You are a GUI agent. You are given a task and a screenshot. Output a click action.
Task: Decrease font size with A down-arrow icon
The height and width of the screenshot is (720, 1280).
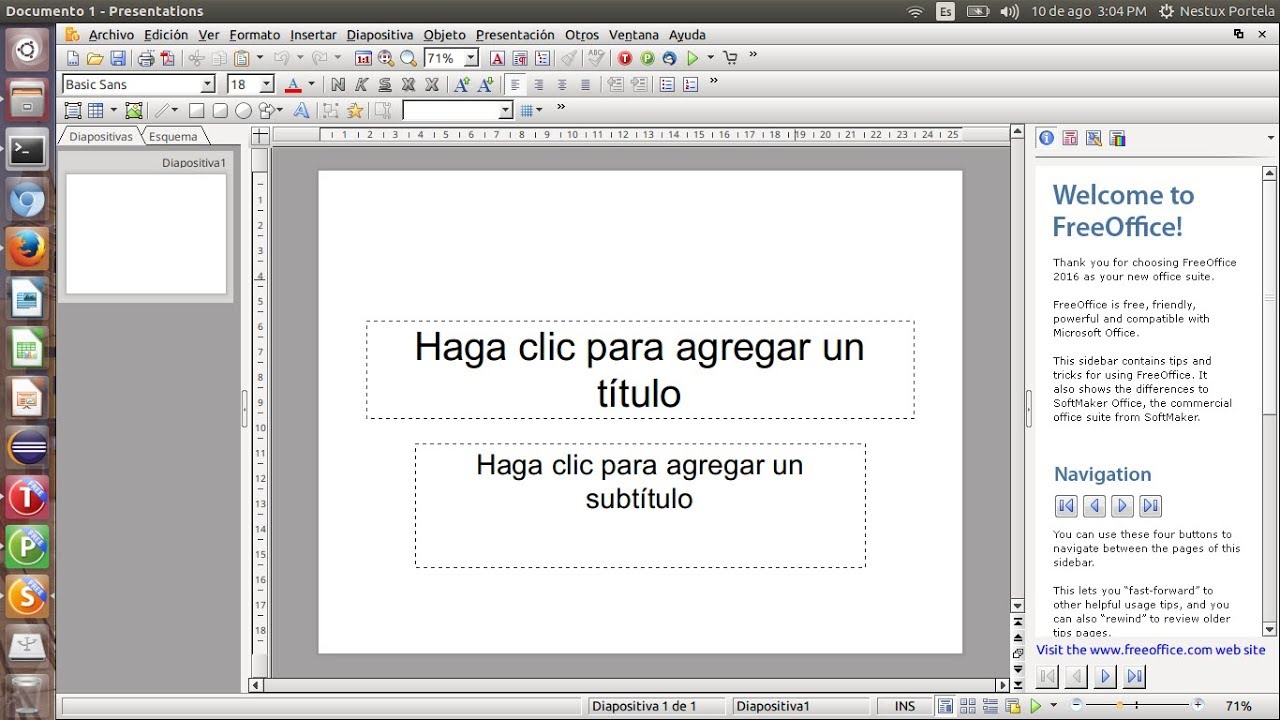coord(485,84)
